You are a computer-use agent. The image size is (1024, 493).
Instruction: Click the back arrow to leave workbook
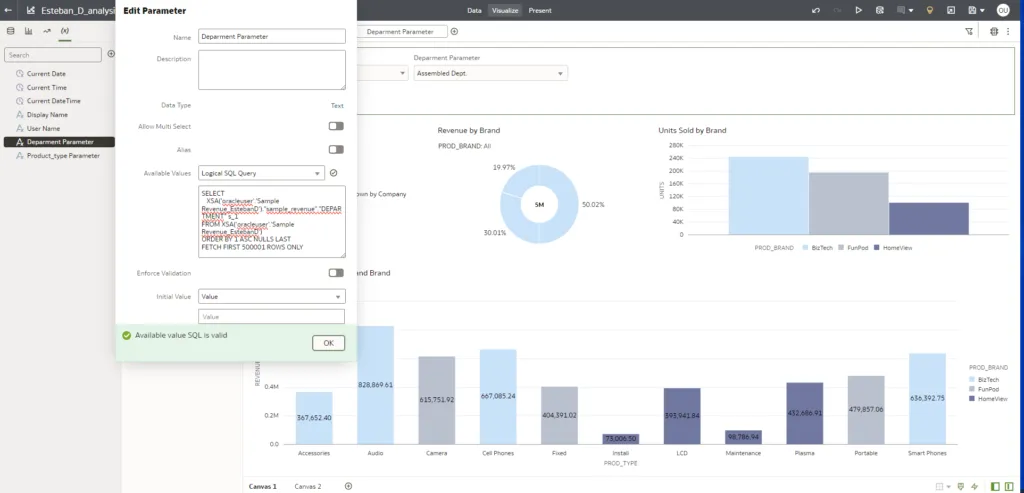[x=9, y=10]
